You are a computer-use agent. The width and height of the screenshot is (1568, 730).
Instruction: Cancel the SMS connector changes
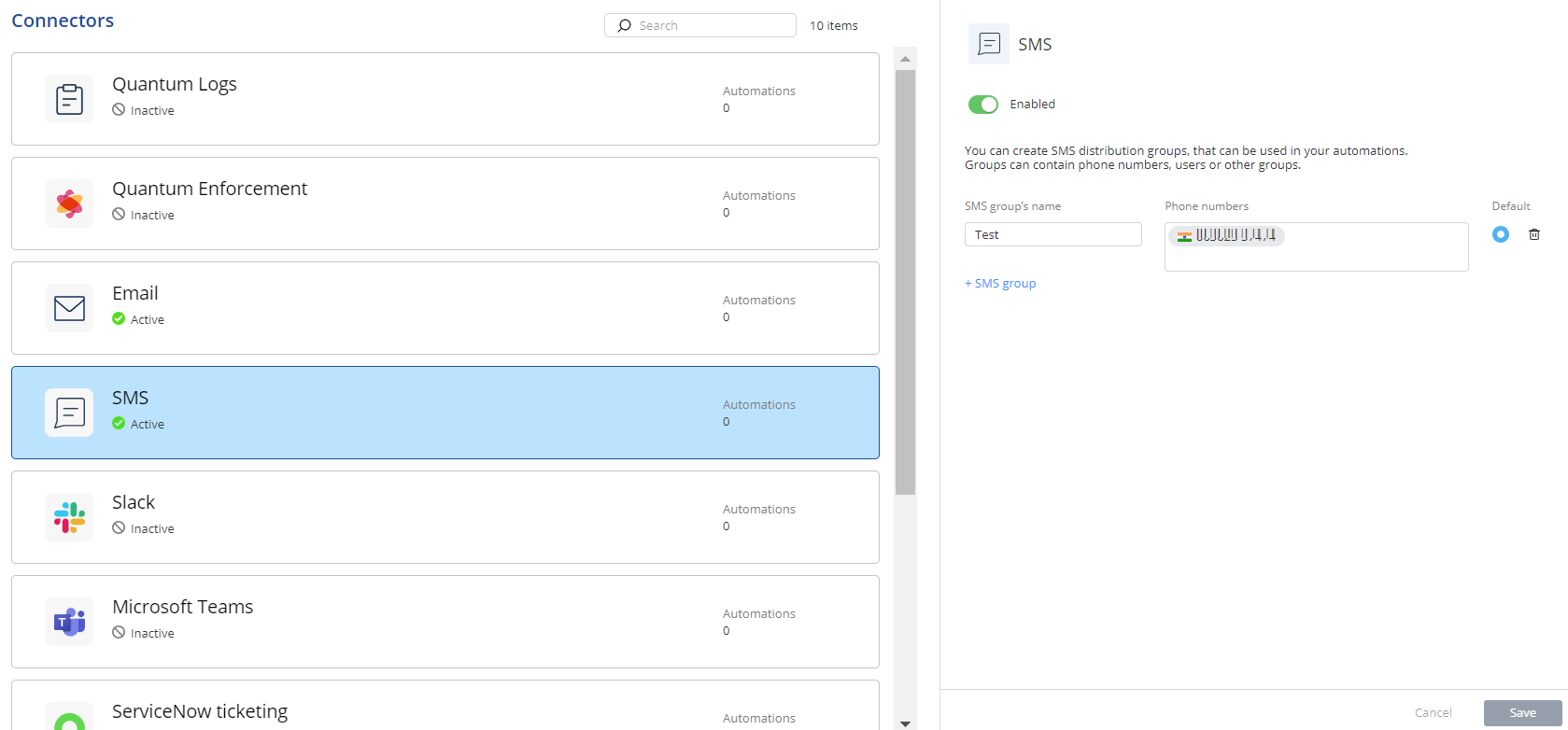1434,713
